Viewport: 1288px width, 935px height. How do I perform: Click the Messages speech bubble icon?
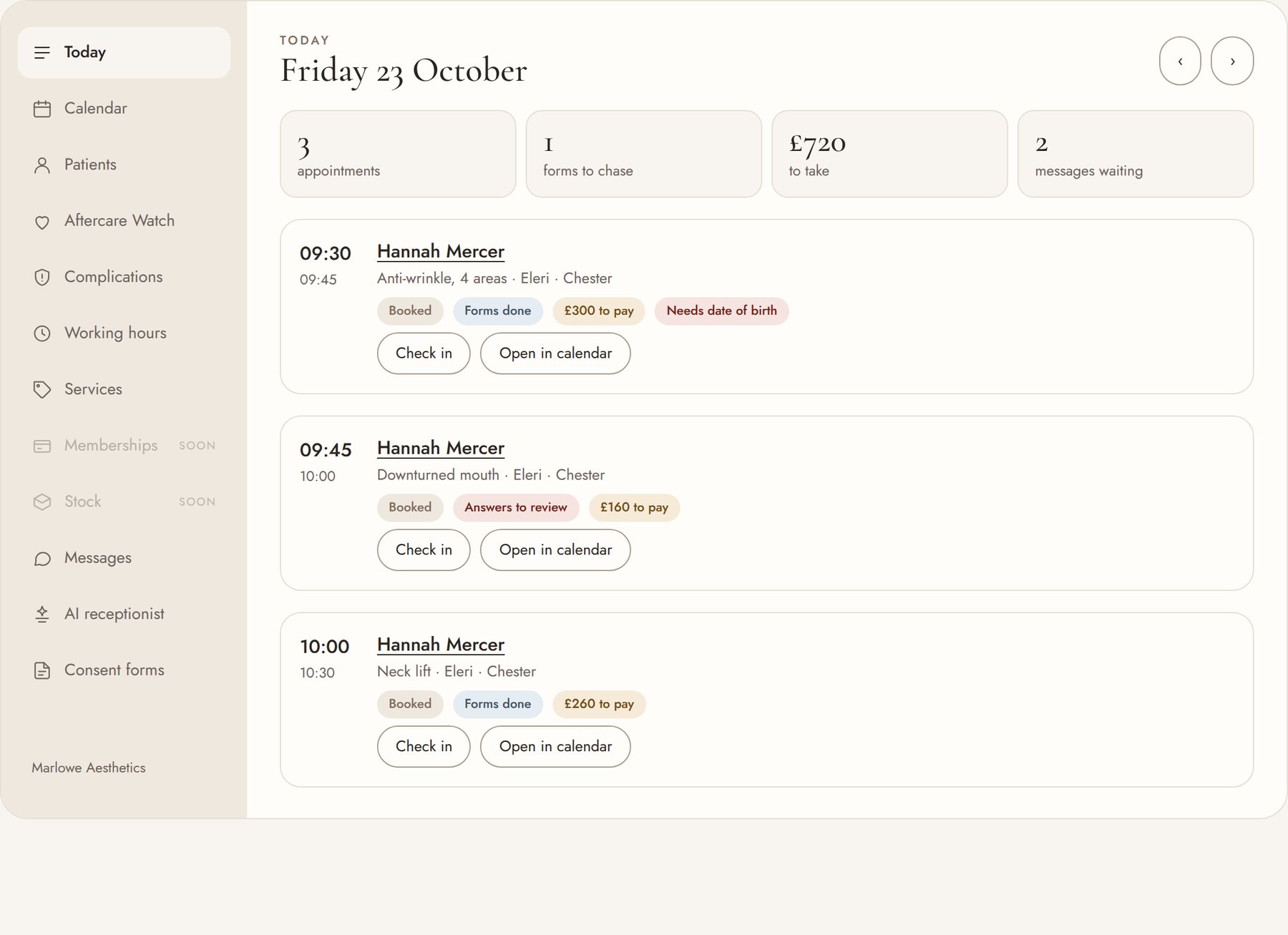click(x=42, y=559)
